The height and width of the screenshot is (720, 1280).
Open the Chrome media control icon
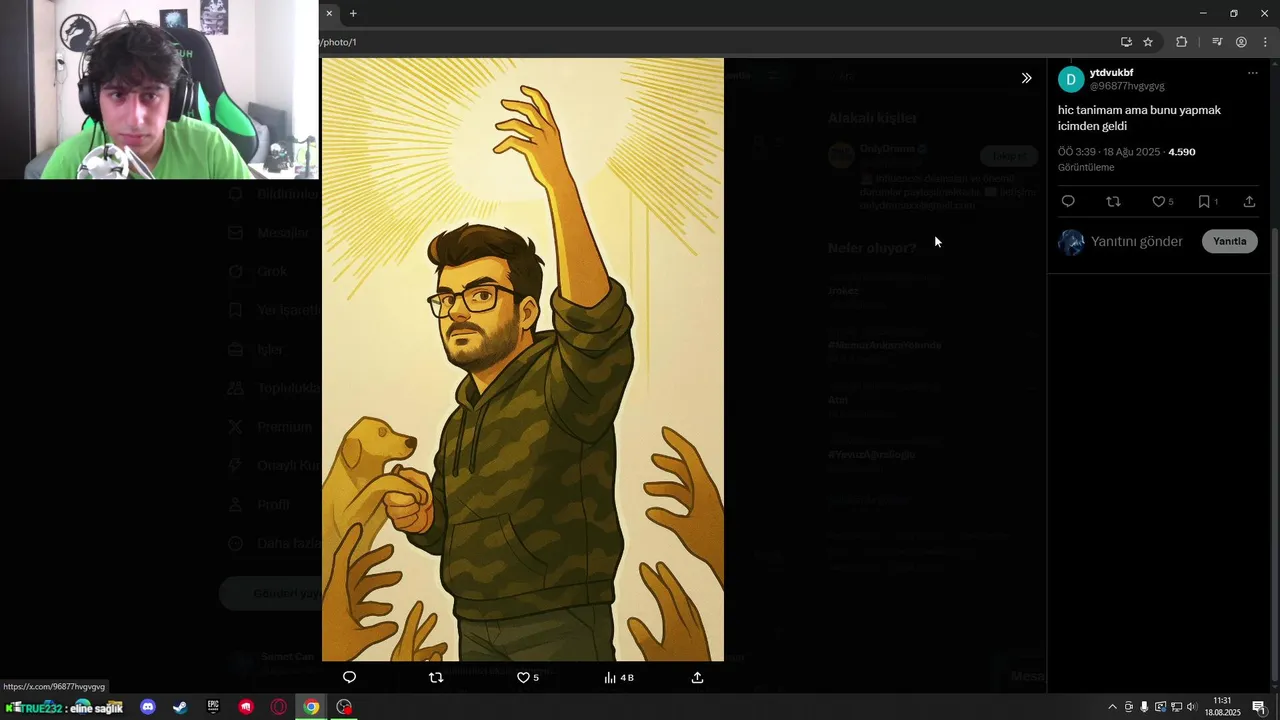[1217, 42]
